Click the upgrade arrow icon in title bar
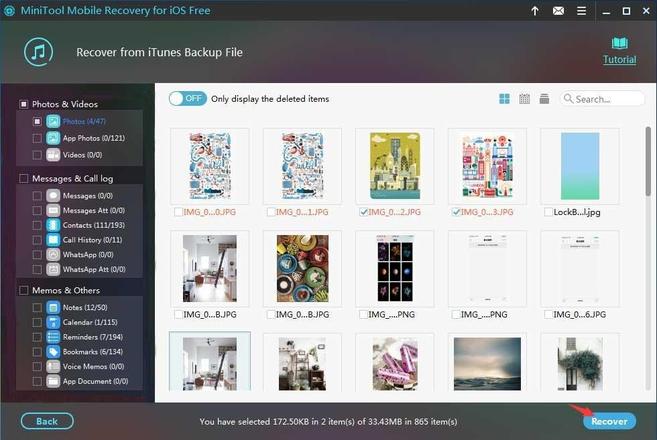Screen dimensions: 657x440 coord(535,12)
